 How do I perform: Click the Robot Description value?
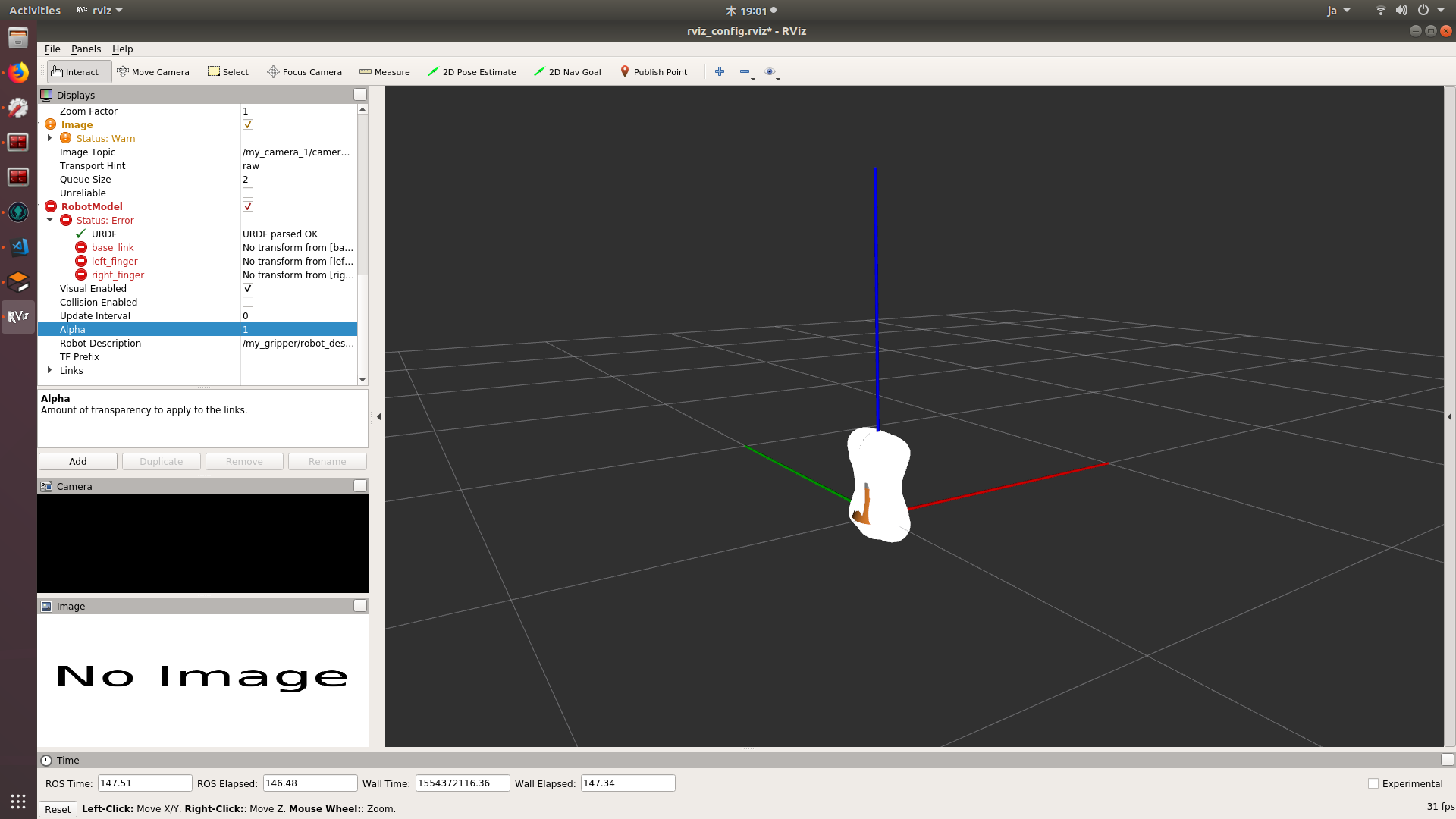point(298,343)
